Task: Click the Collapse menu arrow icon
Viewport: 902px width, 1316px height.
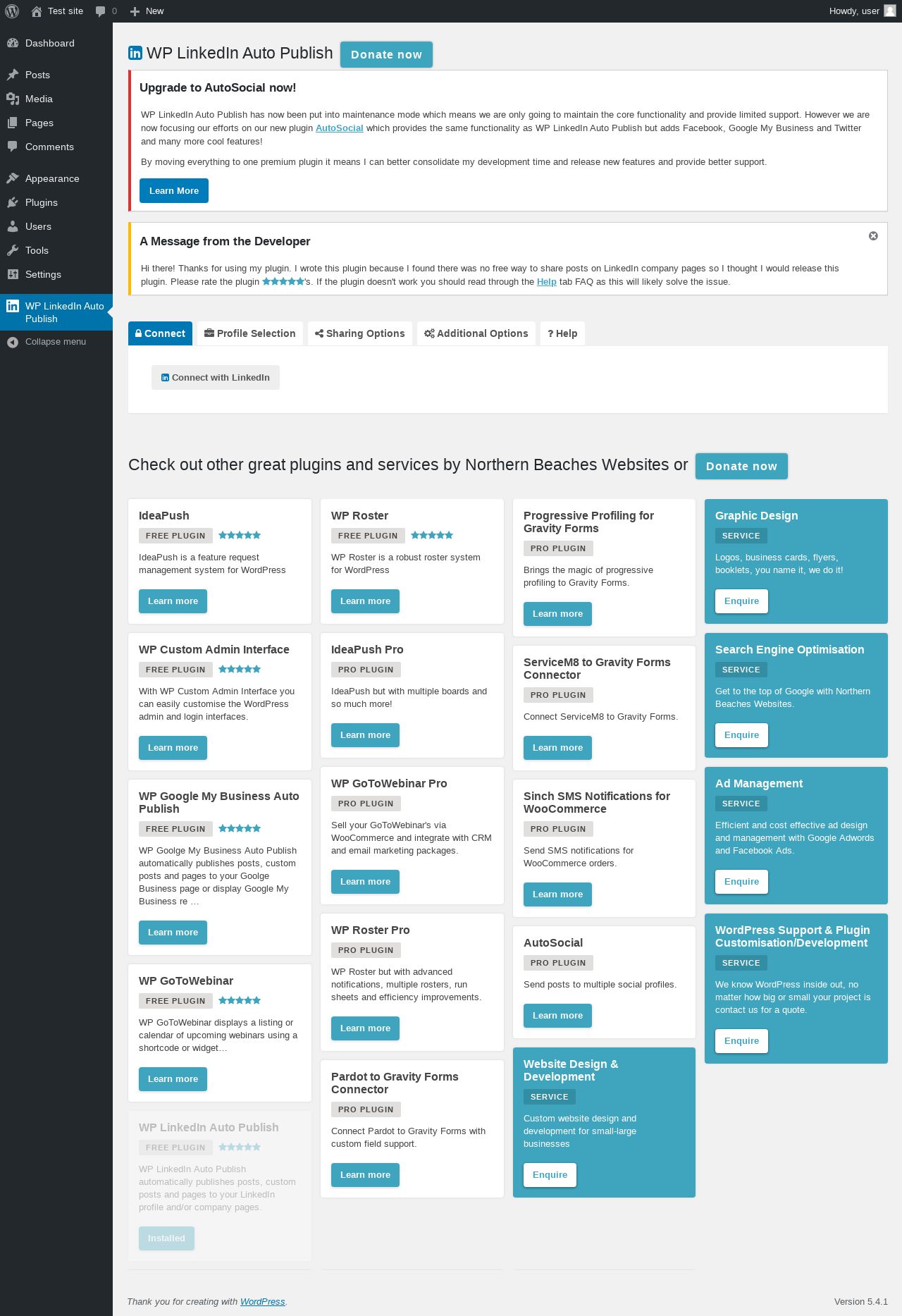Action: coord(13,342)
